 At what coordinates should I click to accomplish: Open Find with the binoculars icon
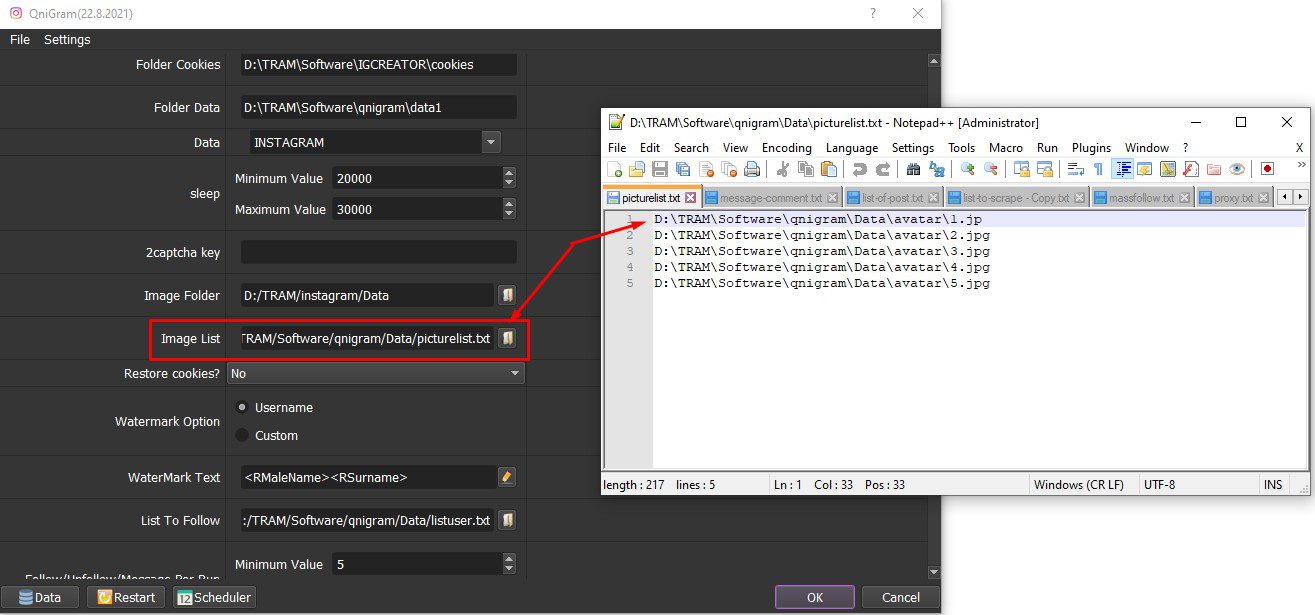[x=913, y=169]
